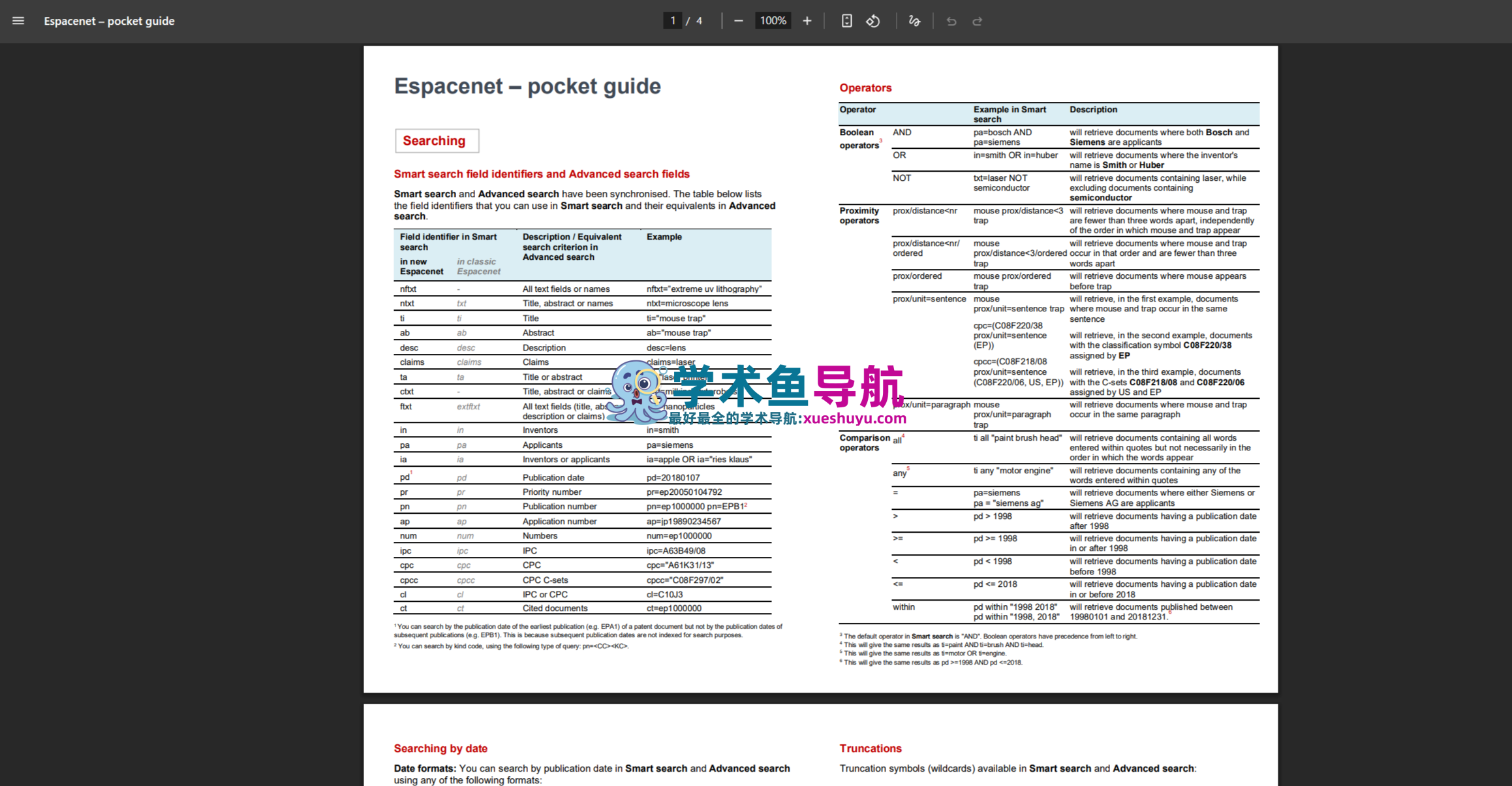The width and height of the screenshot is (1512, 786).
Task: Select the nftxt row in identifiers table
Action: click(x=582, y=289)
